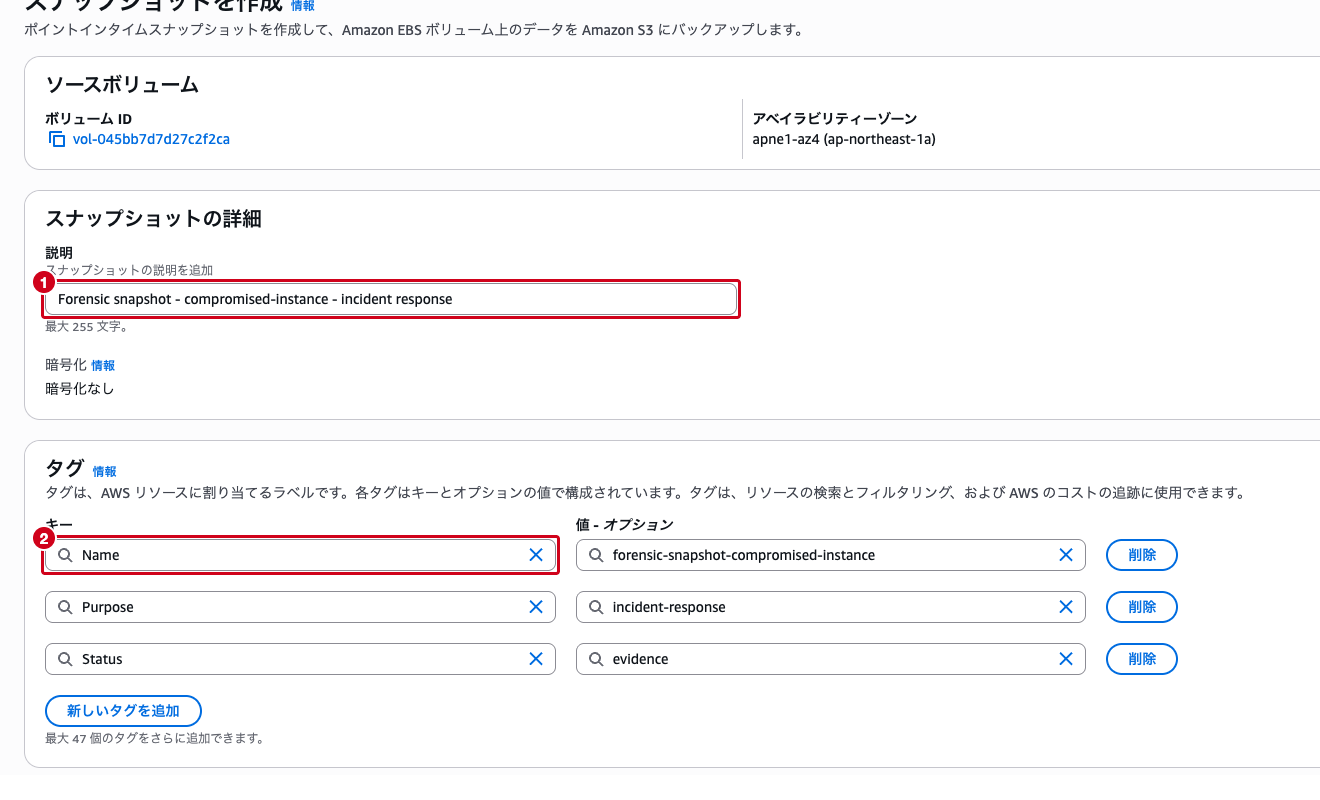Clear the Purpose key field

[x=536, y=607]
